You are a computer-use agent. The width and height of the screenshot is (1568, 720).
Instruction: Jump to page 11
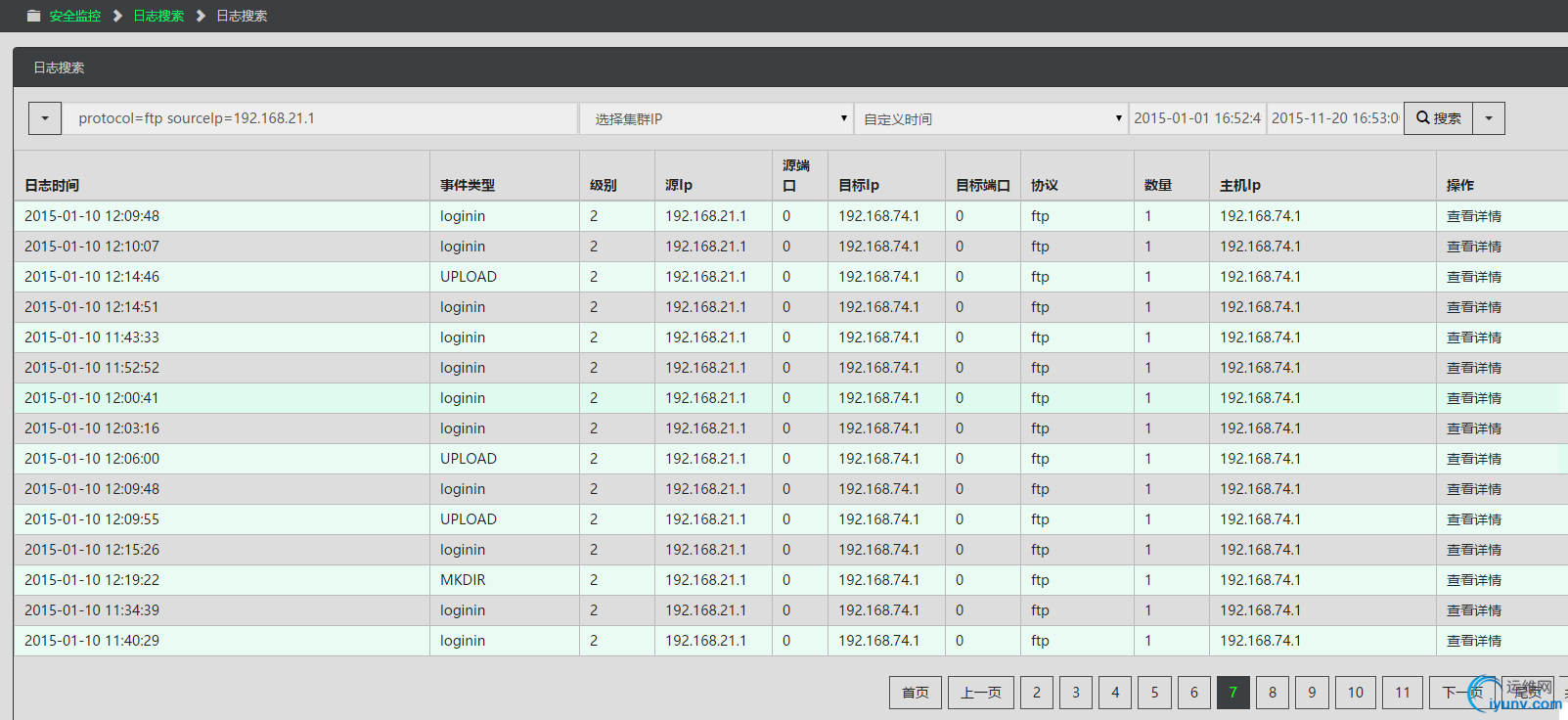(x=1403, y=693)
